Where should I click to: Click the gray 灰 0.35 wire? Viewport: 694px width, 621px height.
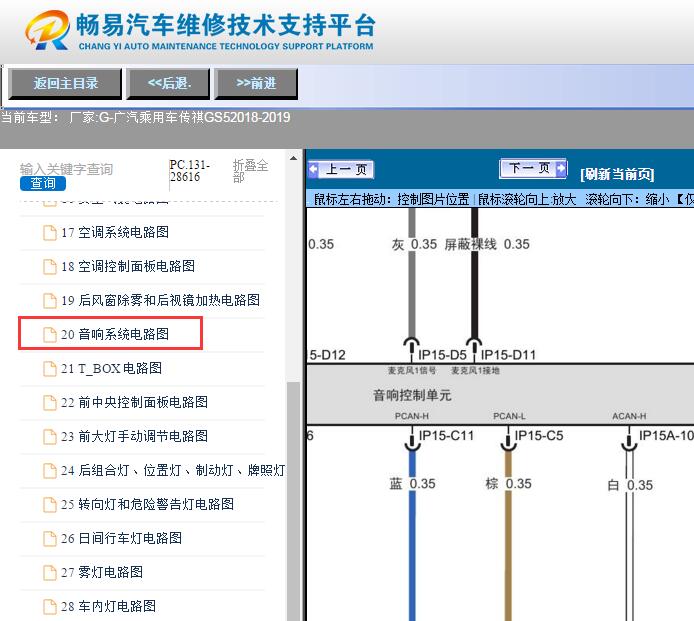coord(412,274)
